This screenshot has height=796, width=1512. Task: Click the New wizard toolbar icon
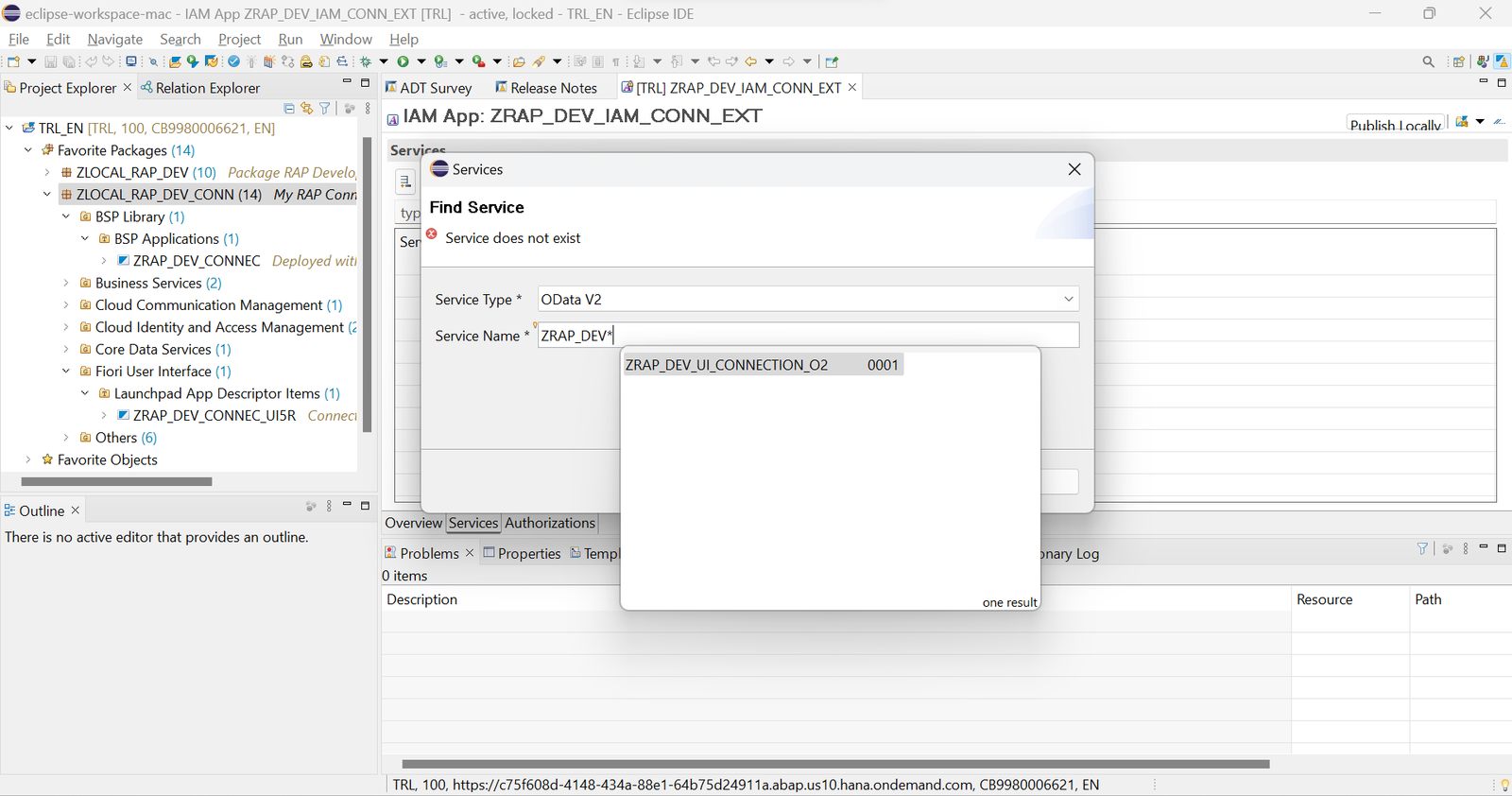point(13,61)
